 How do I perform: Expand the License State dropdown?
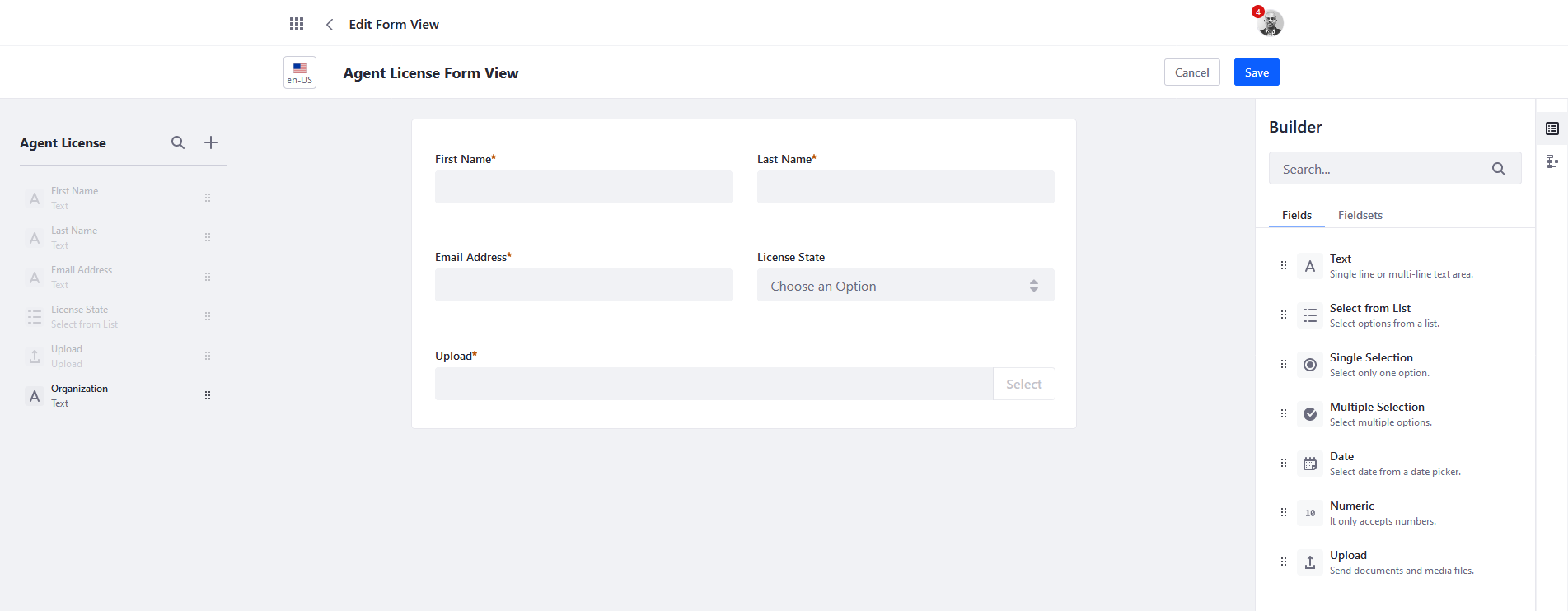tap(905, 286)
